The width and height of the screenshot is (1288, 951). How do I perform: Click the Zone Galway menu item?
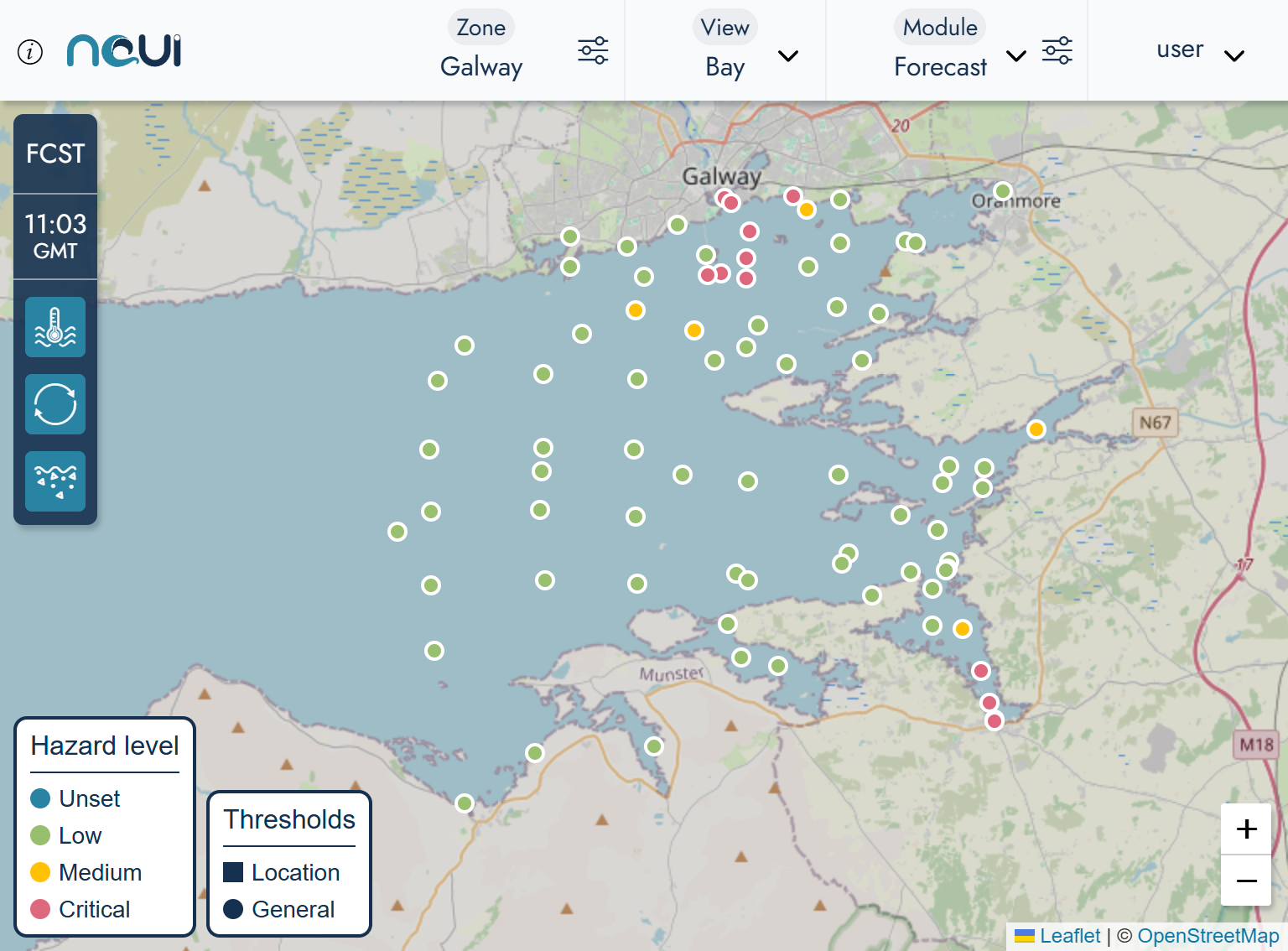(480, 50)
